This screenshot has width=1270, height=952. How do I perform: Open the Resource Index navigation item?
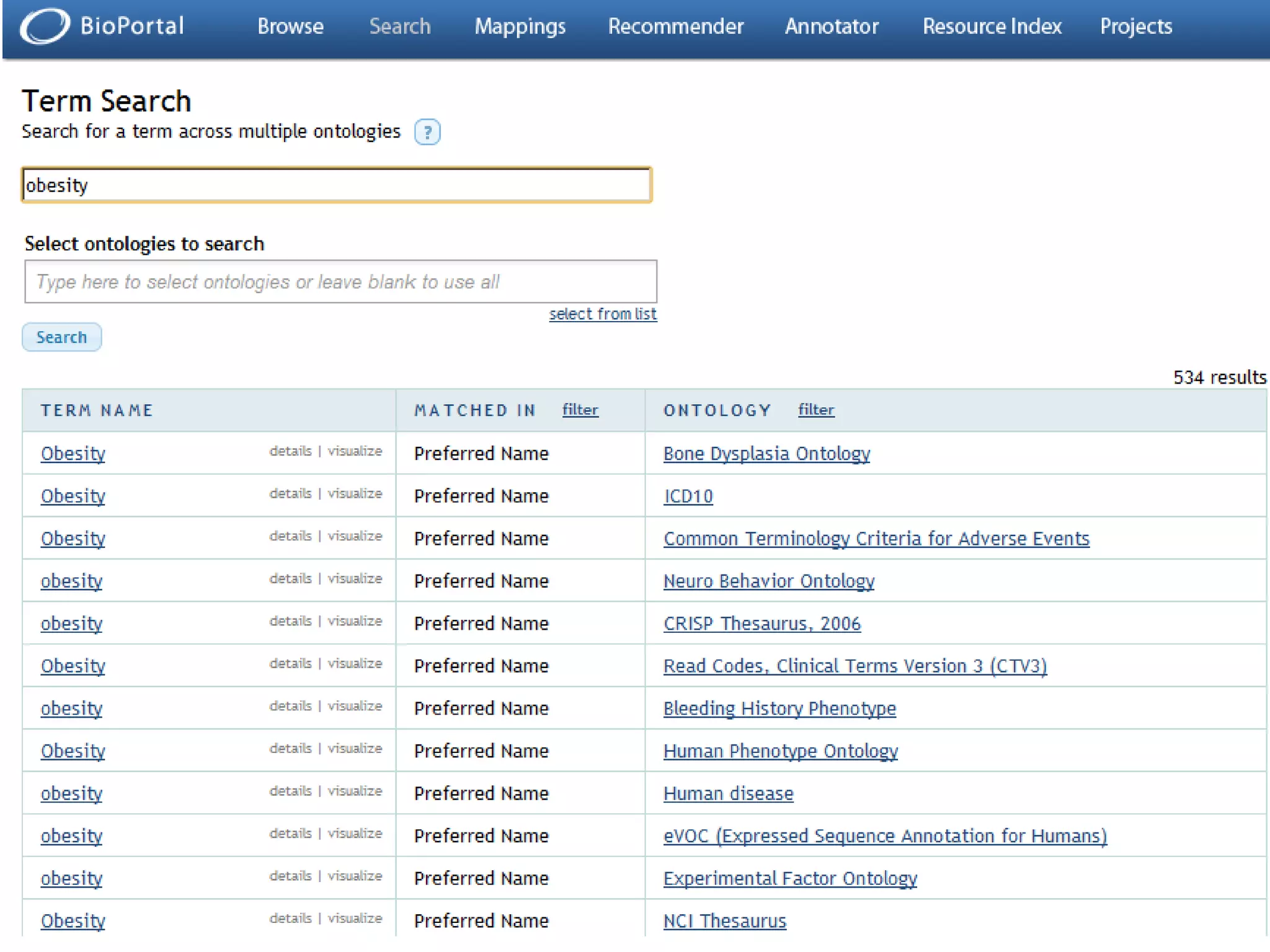(992, 27)
